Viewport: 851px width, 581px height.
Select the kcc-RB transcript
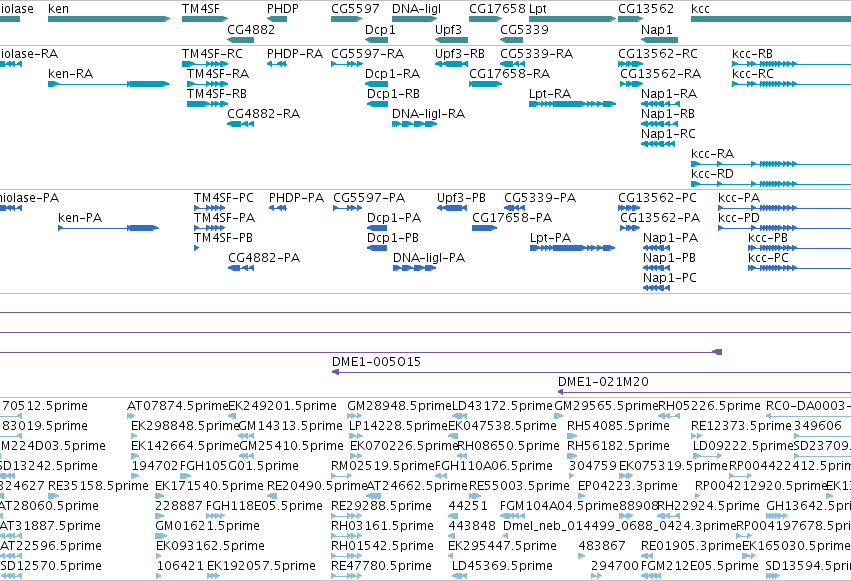pyautogui.click(x=791, y=64)
